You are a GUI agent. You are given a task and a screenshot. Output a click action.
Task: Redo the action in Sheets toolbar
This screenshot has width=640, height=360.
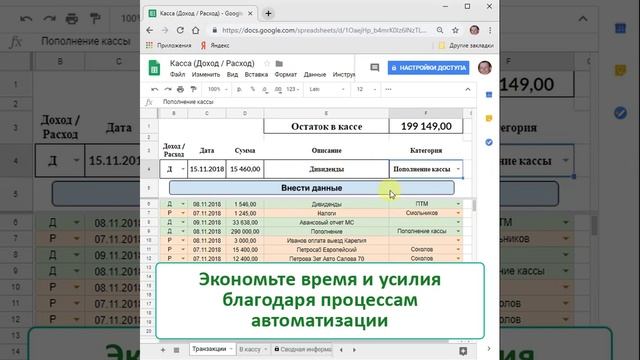pyautogui.click(x=168, y=89)
